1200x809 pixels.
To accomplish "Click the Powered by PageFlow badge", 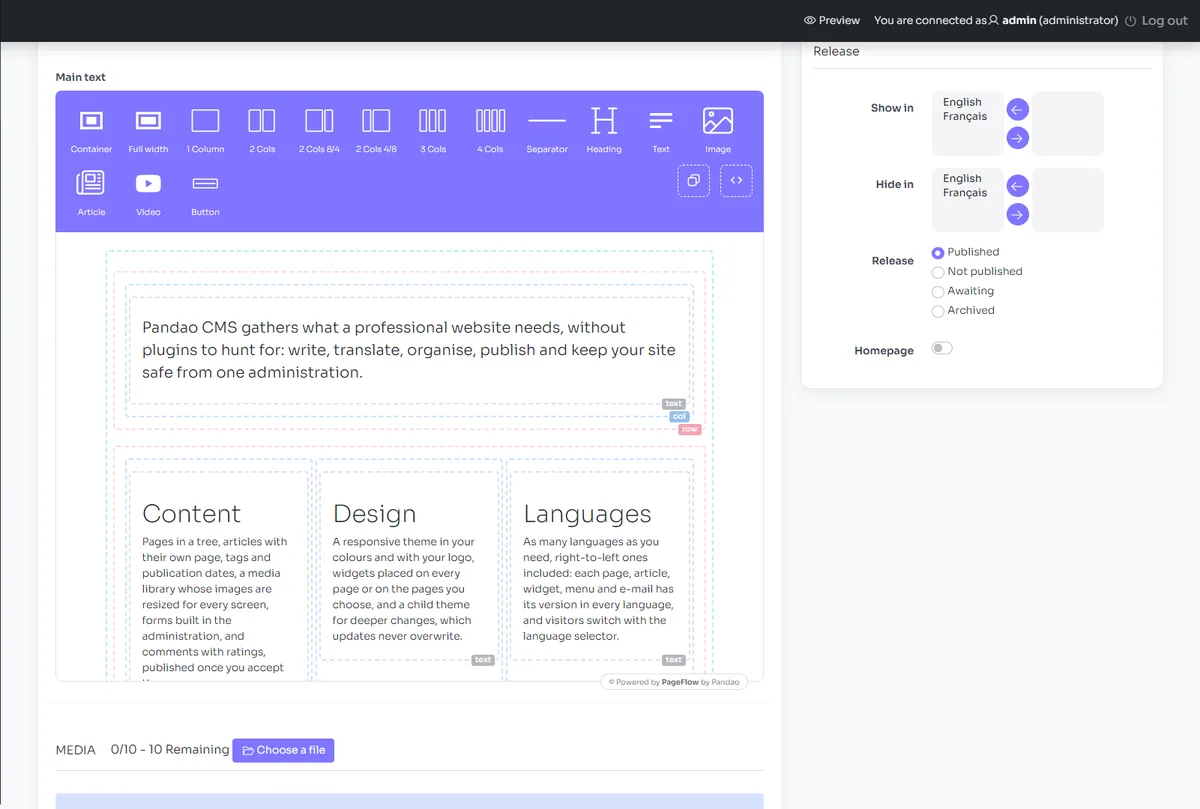I will tap(674, 682).
